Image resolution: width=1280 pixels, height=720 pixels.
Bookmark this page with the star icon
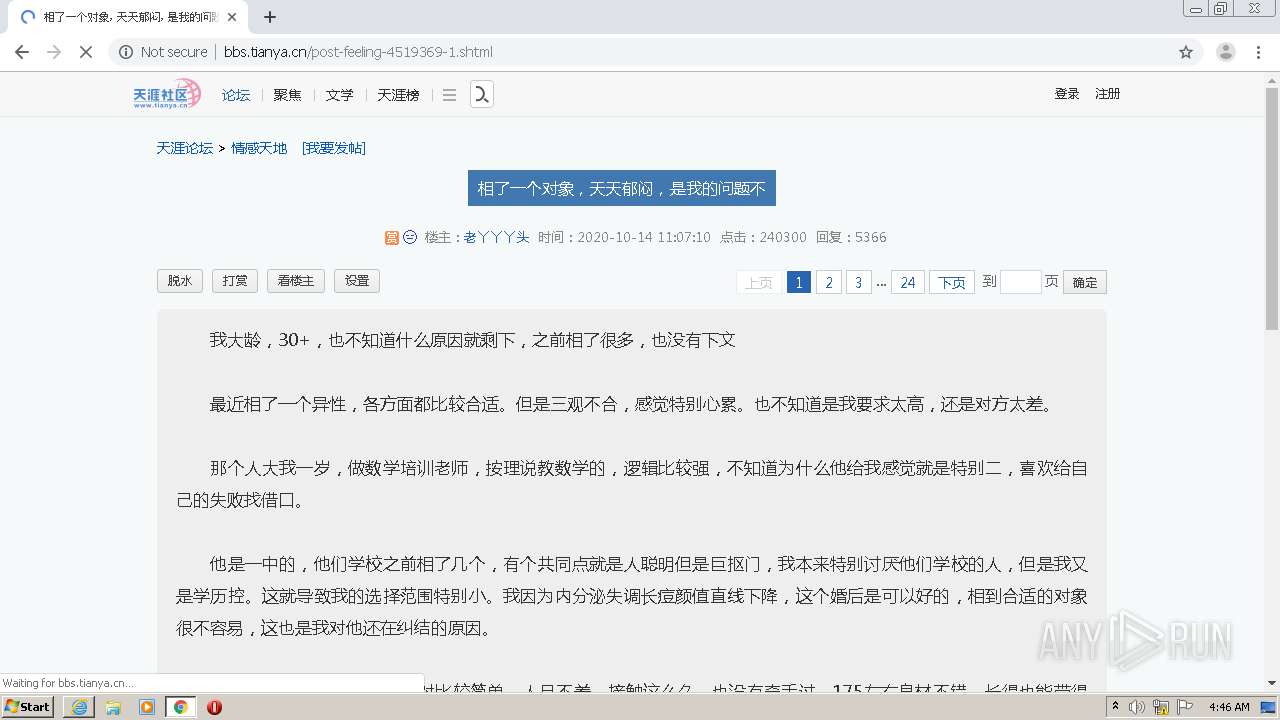pos(1186,52)
